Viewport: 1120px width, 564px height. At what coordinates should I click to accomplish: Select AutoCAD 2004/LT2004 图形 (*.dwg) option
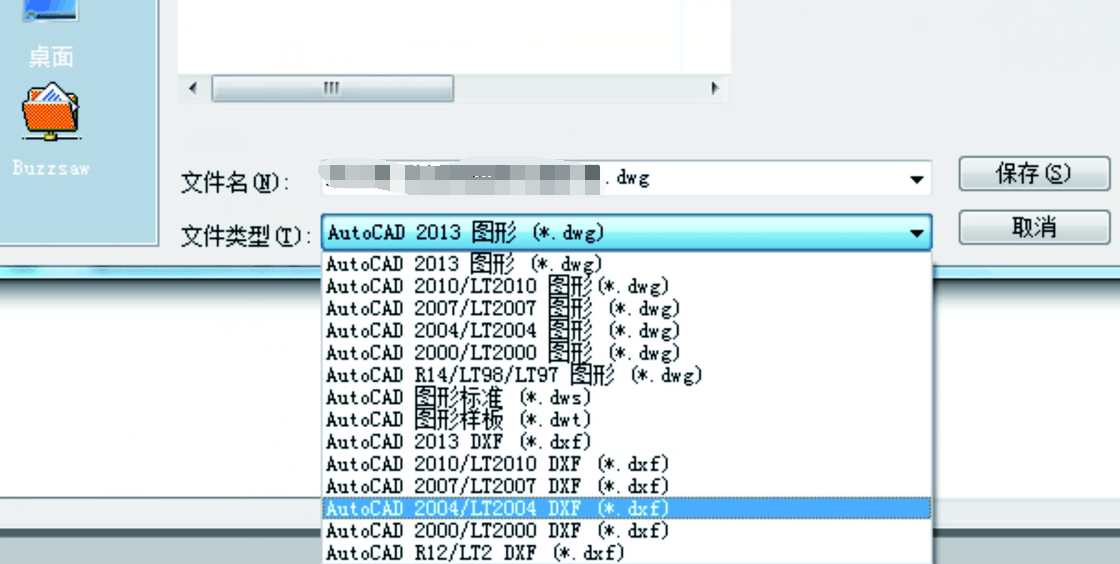pyautogui.click(x=627, y=331)
